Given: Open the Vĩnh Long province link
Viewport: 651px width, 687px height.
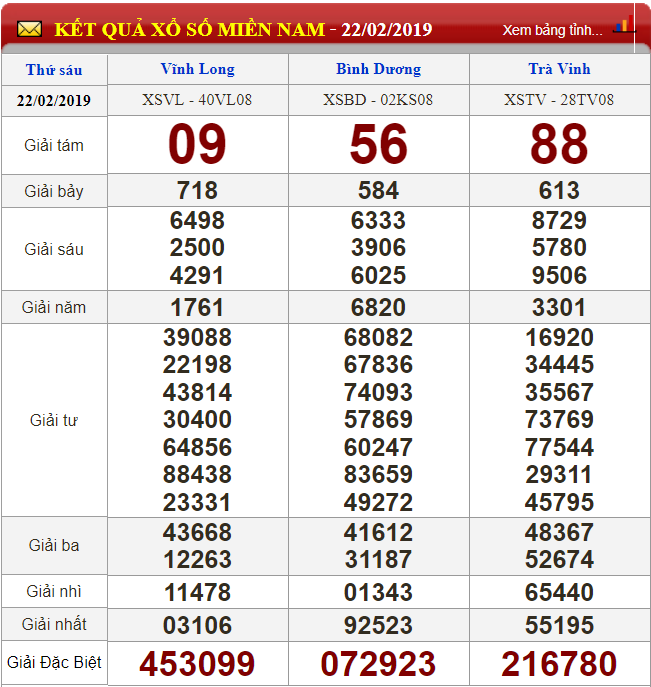Looking at the screenshot, I should 198,69.
